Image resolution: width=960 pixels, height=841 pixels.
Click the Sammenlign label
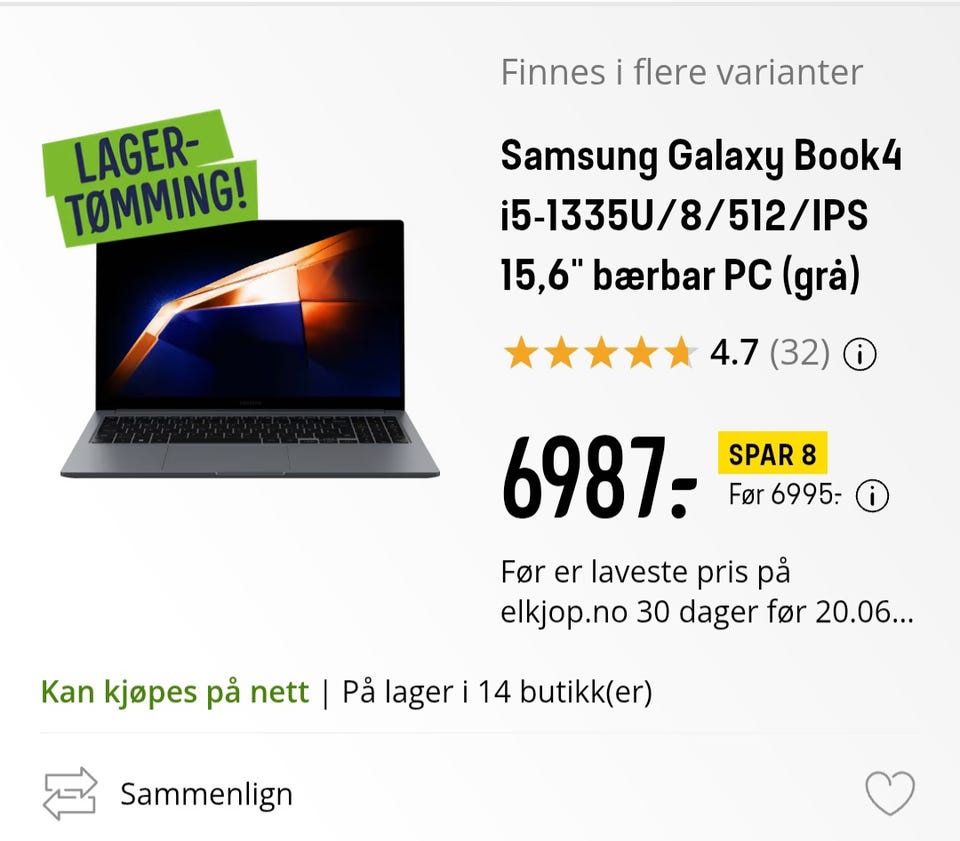(206, 794)
